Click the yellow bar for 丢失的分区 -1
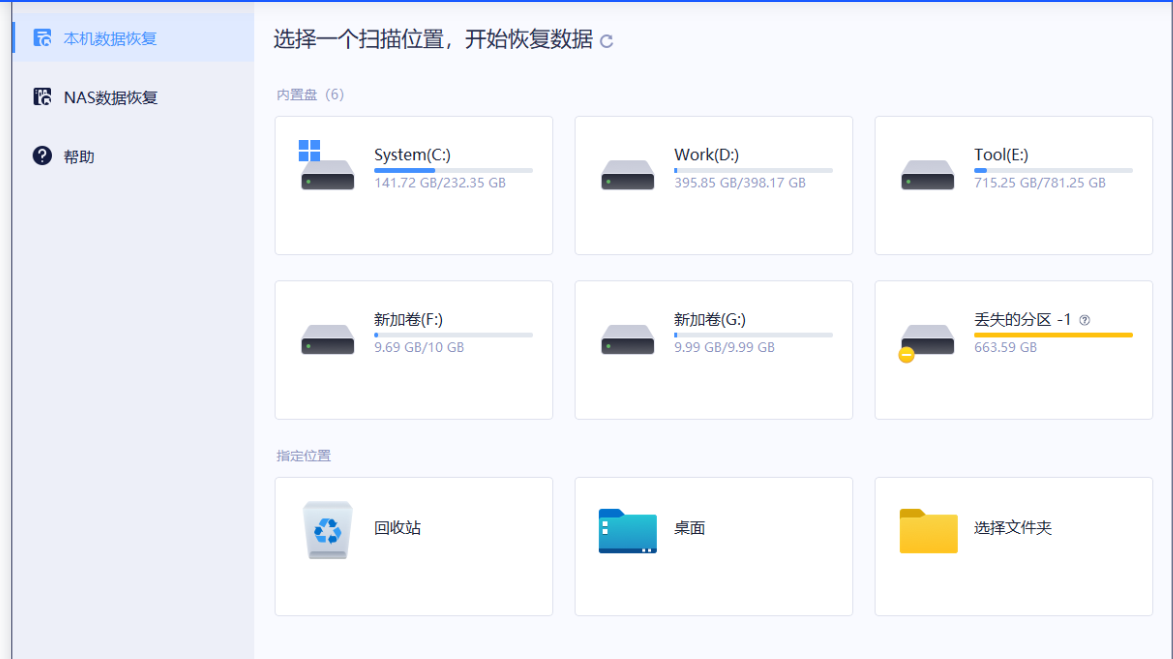 pos(1053,335)
